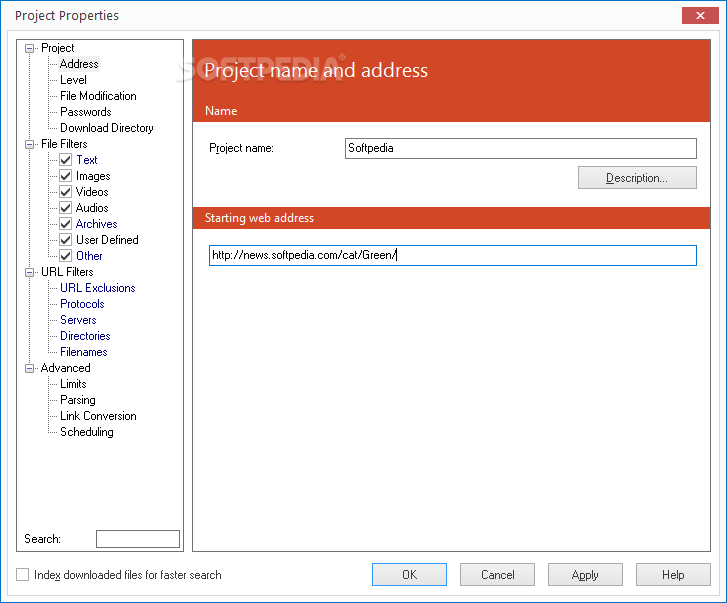The image size is (727, 603).
Task: Open the Servers filter page
Action: pos(78,320)
